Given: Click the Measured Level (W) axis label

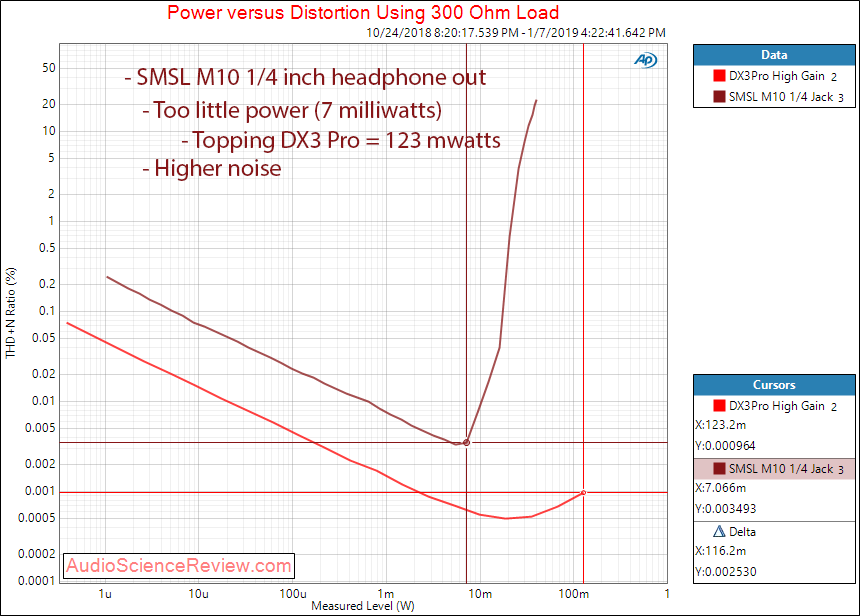Looking at the screenshot, I should (363, 606).
